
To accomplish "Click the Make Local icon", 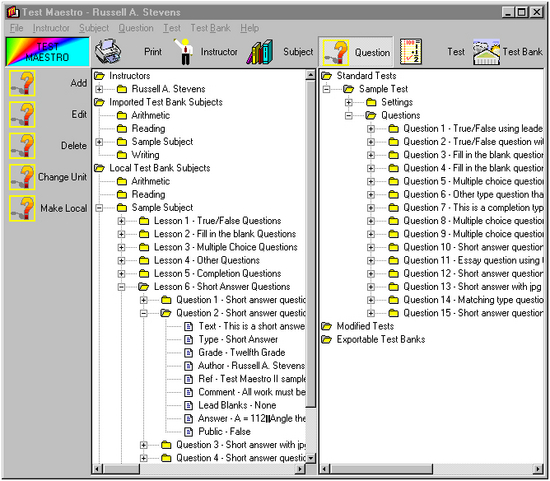I will click(22, 208).
